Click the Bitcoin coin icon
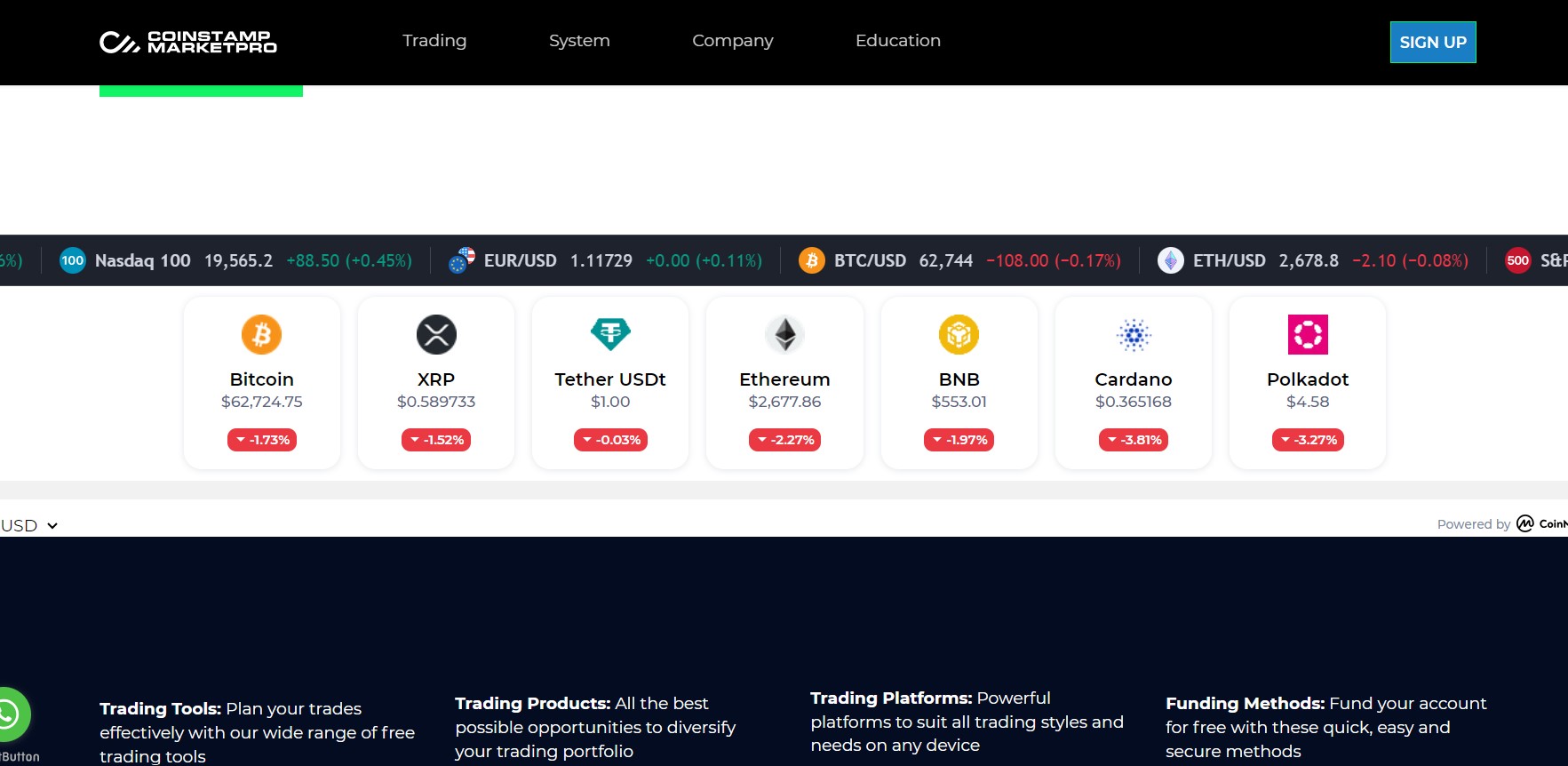The image size is (1568, 766). 261,335
